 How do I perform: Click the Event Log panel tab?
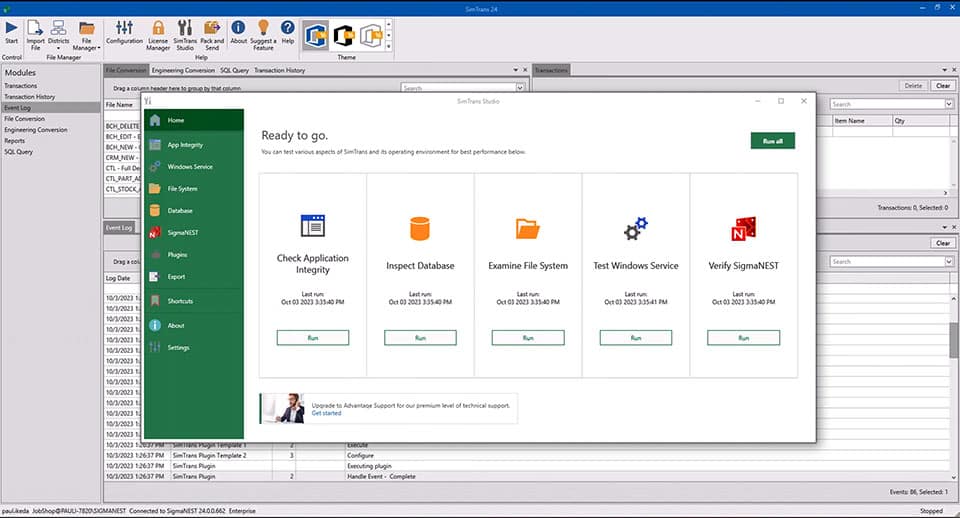pyautogui.click(x=119, y=228)
